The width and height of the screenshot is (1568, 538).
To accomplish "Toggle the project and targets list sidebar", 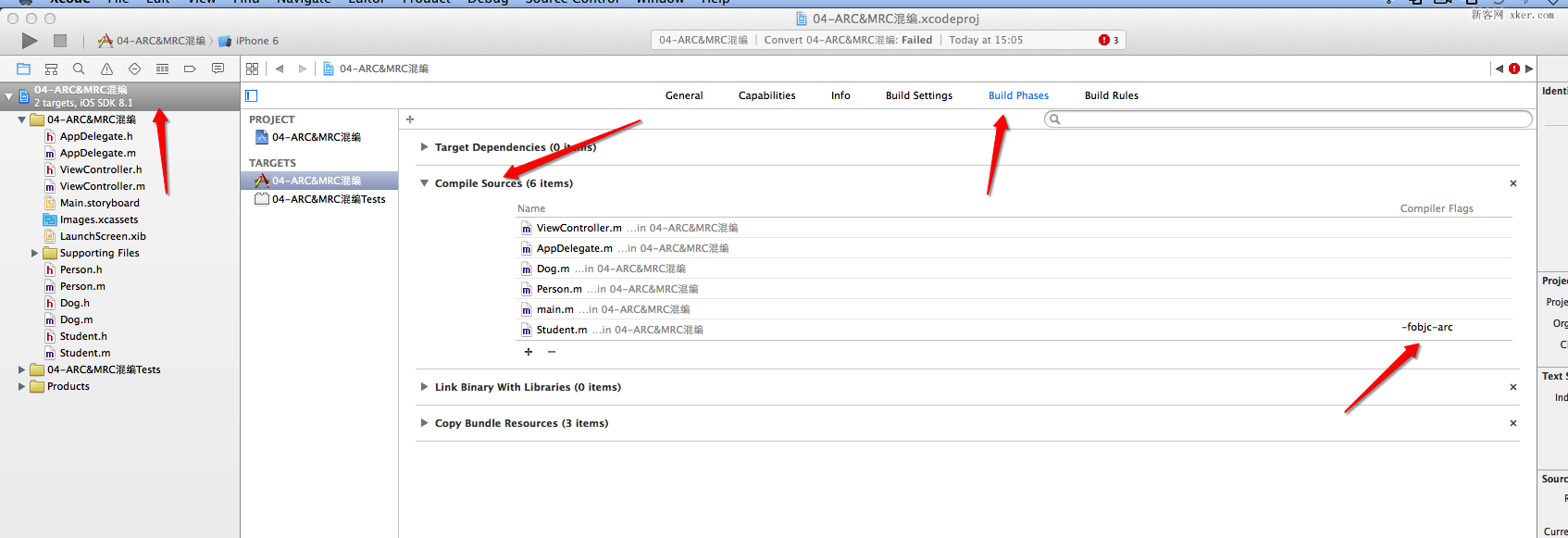I will tap(251, 95).
